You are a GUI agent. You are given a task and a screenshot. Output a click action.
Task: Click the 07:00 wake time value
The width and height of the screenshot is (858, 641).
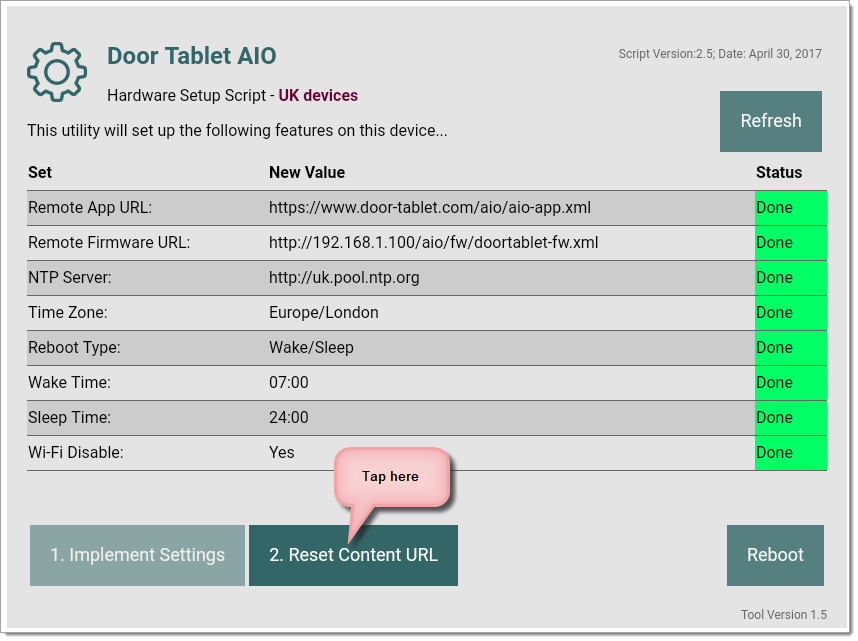pyautogui.click(x=289, y=383)
